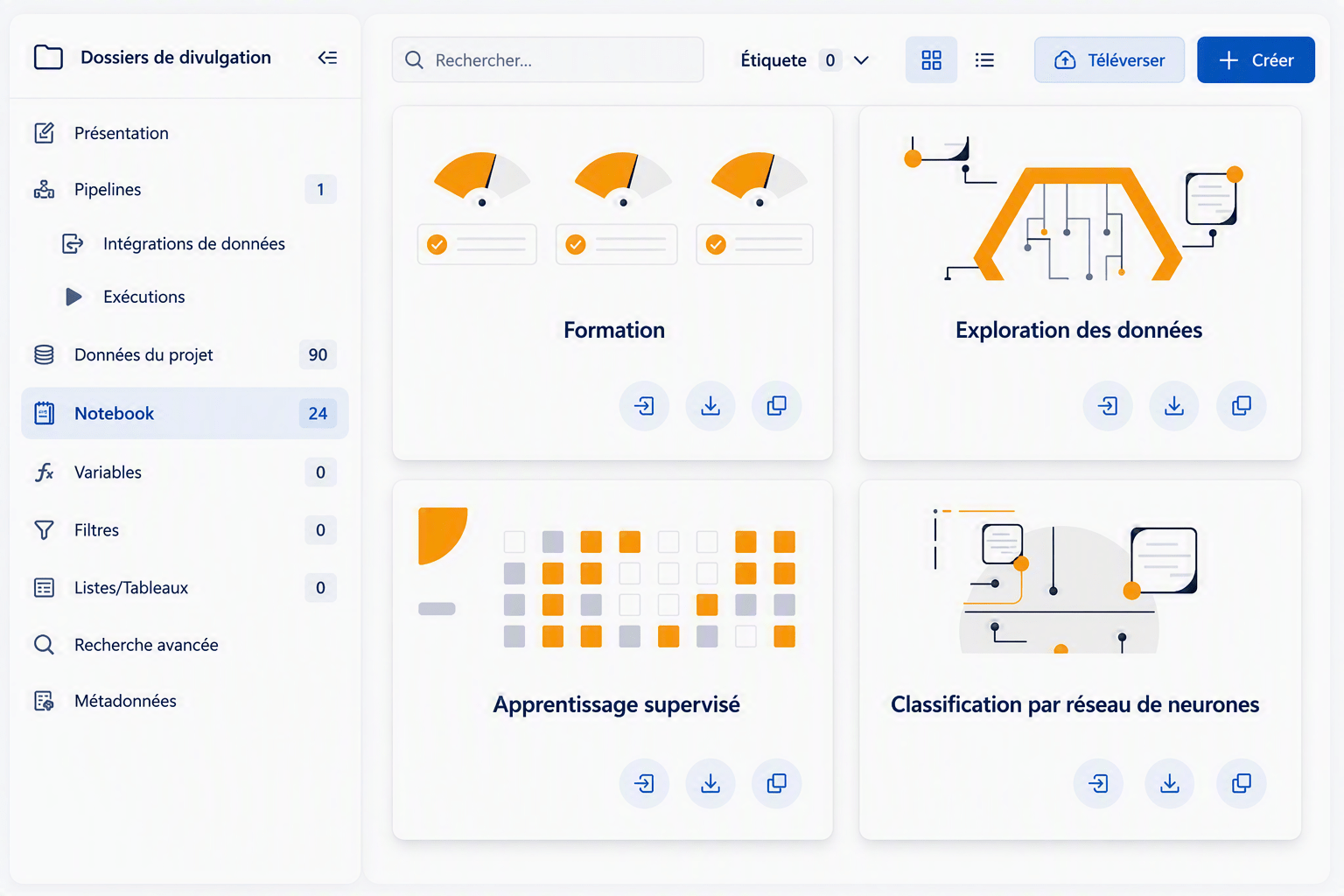Download the Formation notebook
This screenshot has width=1344, height=896.
pyautogui.click(x=710, y=406)
